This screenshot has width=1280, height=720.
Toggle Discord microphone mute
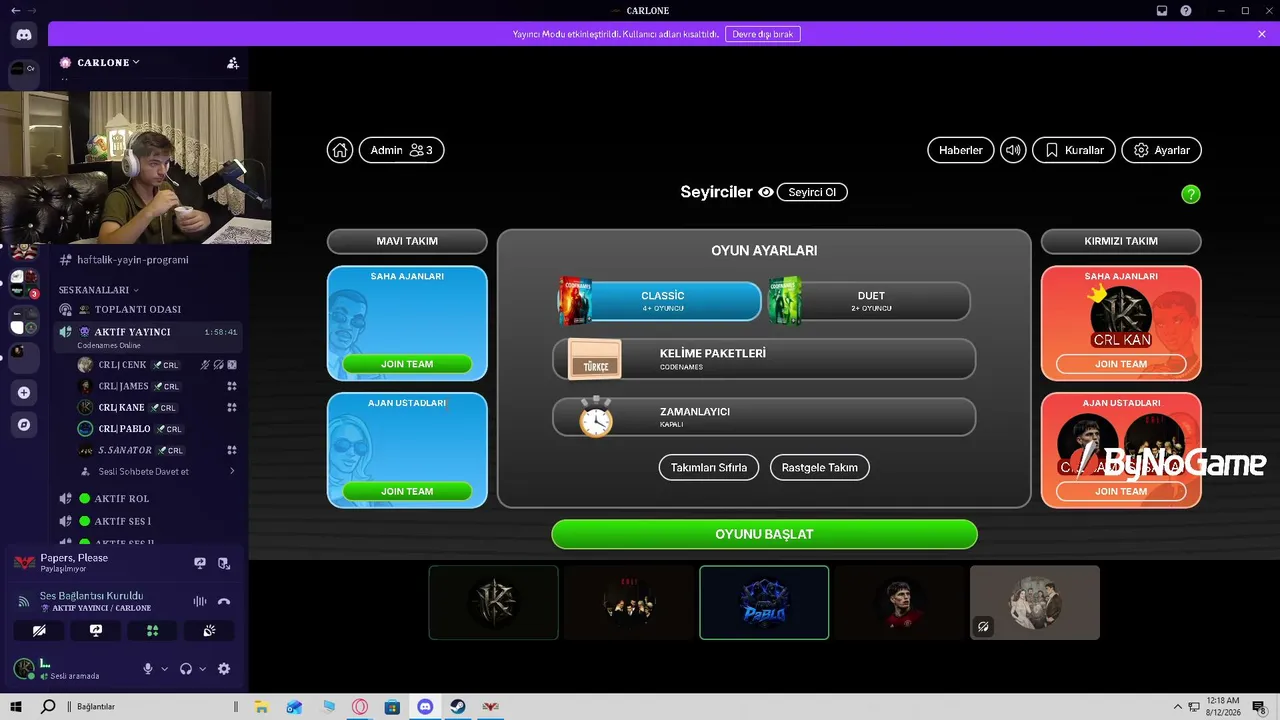148,669
